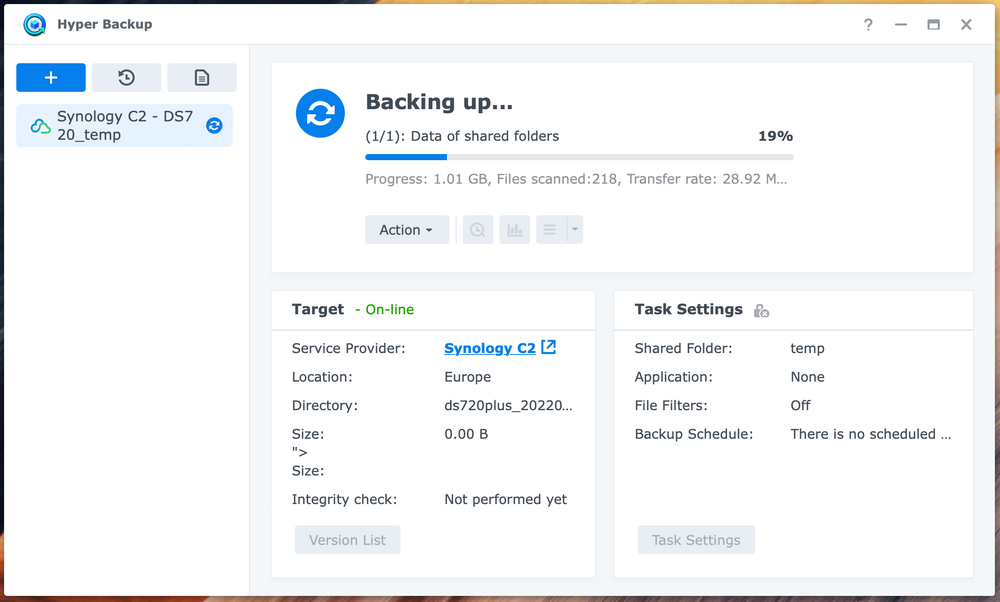Click the temp shared folder value
1000x602 pixels.
pos(807,348)
